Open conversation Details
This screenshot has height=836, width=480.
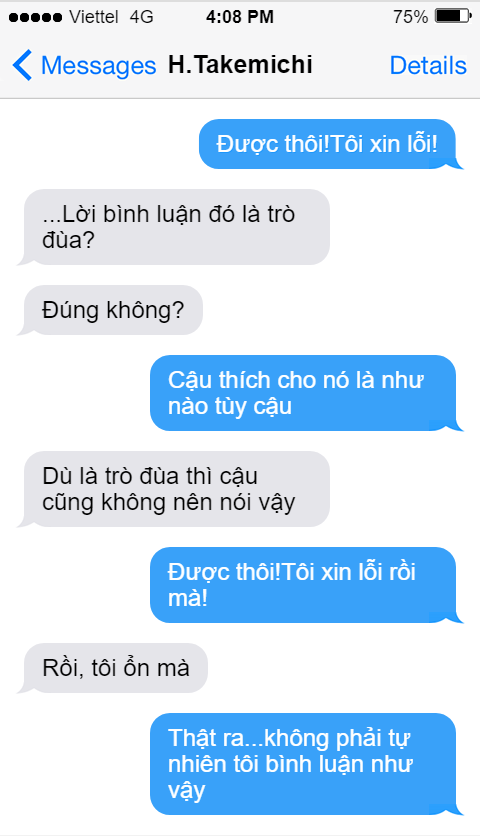coord(428,66)
